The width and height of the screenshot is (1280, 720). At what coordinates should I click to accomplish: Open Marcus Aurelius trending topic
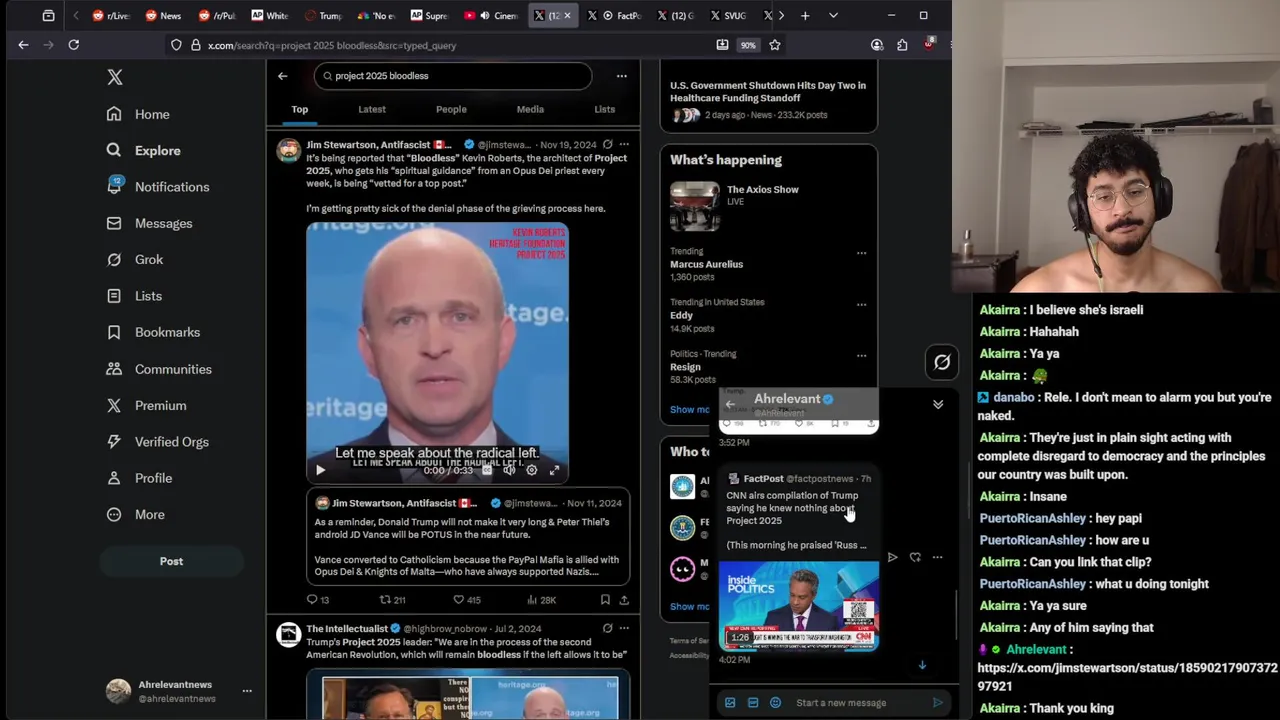(x=706, y=264)
